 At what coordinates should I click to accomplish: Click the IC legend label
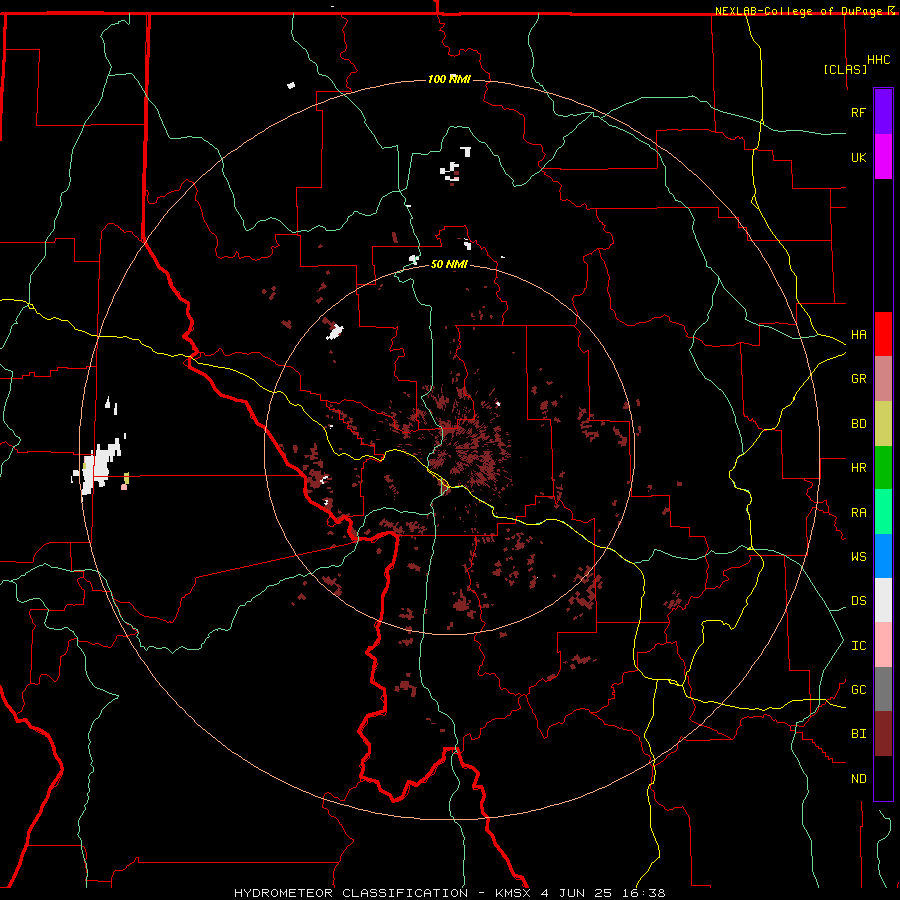[858, 645]
